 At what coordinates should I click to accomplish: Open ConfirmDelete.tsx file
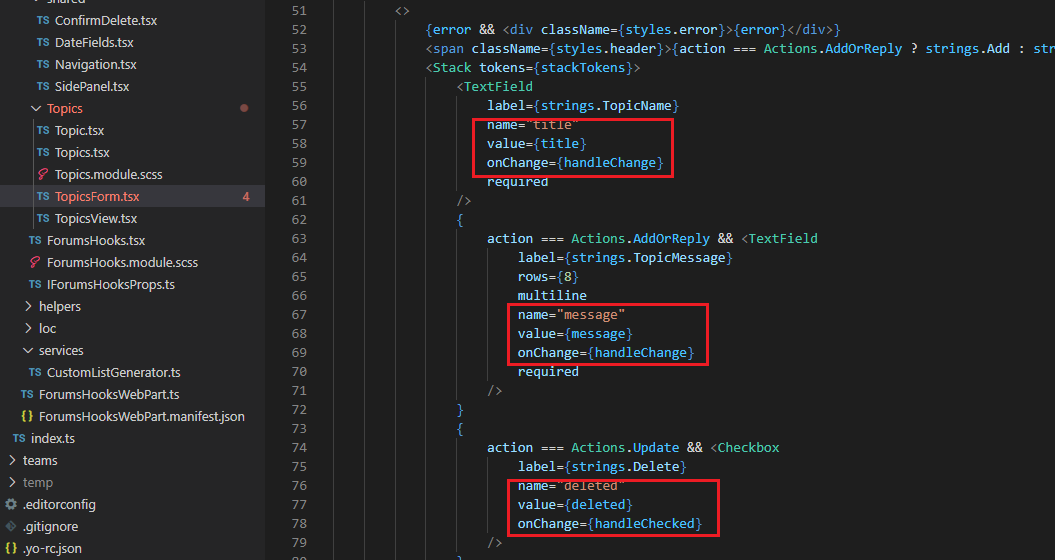click(105, 21)
